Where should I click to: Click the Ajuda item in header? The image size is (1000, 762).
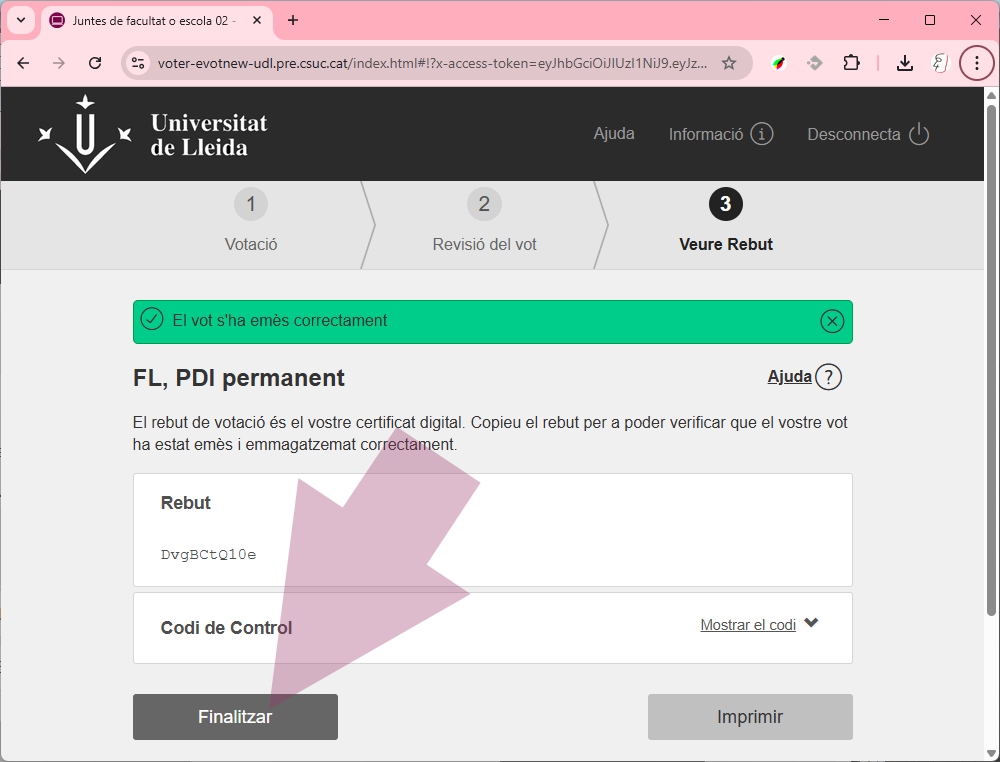tap(613, 133)
